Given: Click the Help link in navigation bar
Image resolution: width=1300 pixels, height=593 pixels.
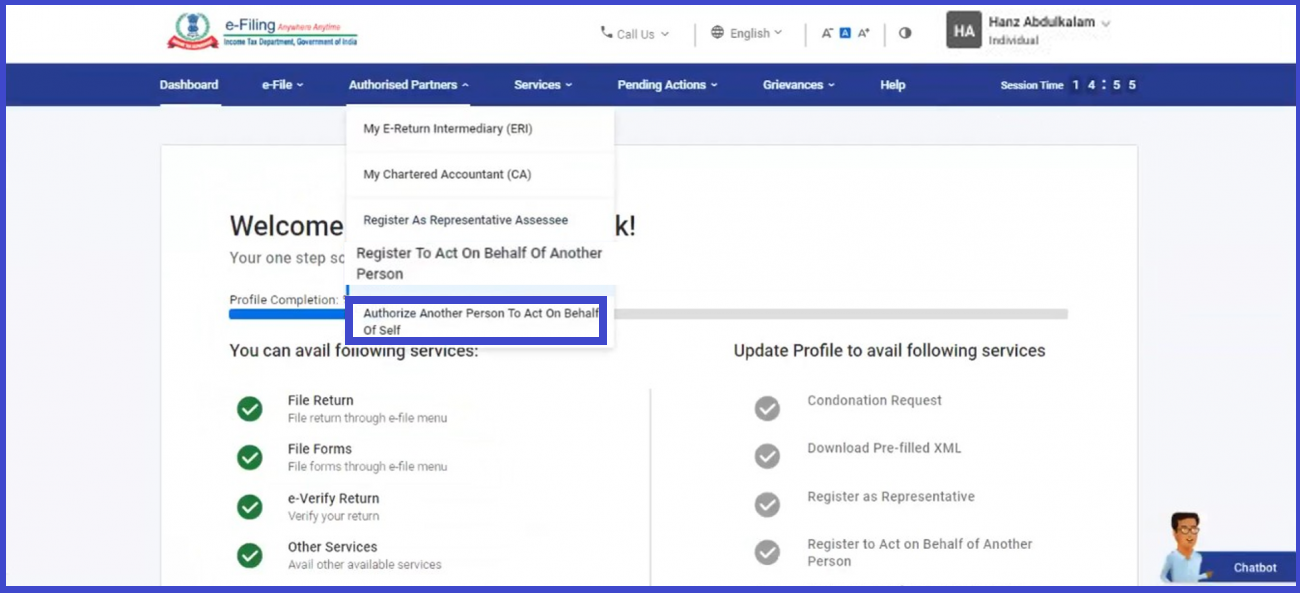Looking at the screenshot, I should pos(892,85).
